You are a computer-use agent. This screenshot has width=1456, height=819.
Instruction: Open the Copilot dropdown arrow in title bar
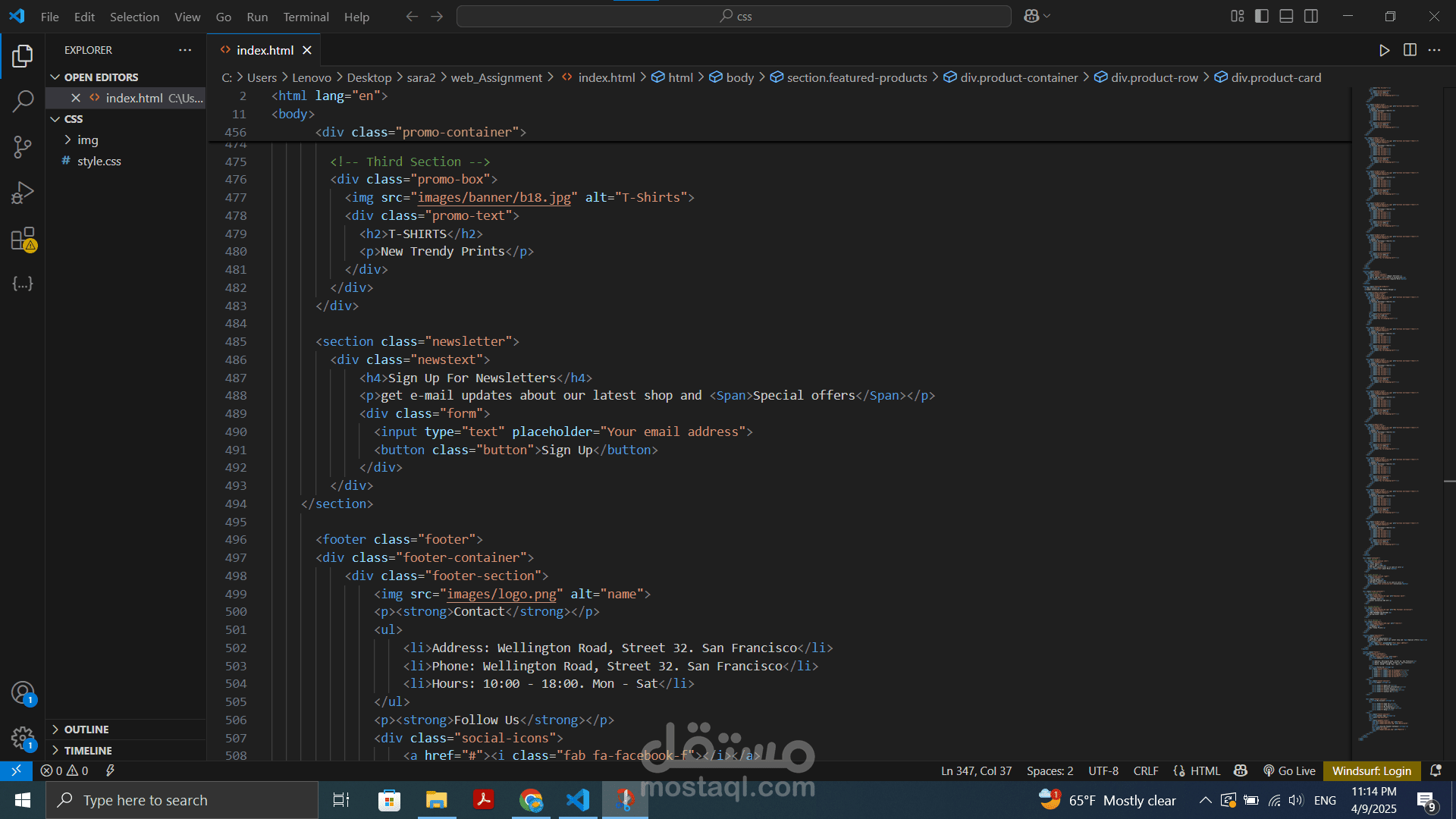(1047, 16)
